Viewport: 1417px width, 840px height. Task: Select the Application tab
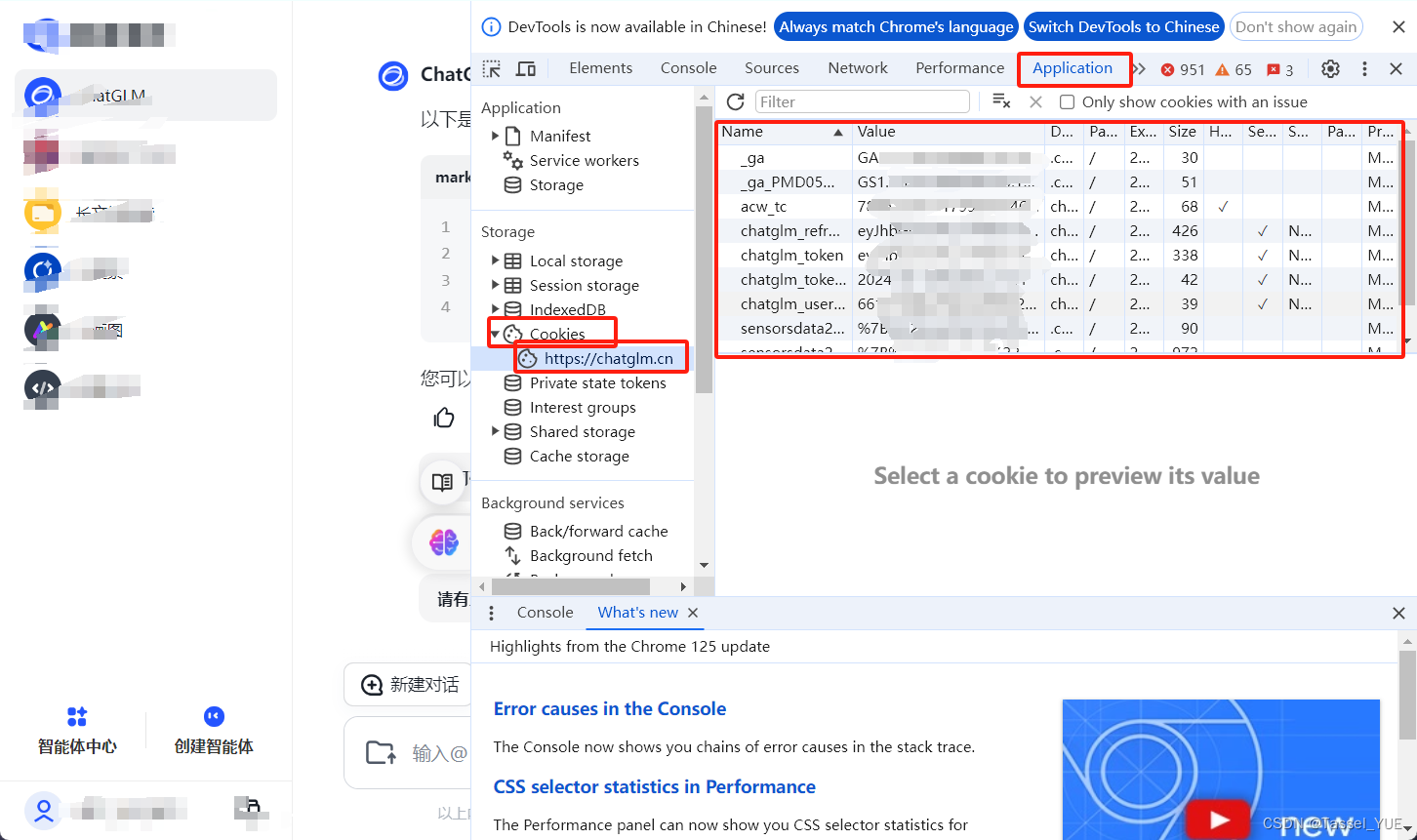click(1073, 68)
